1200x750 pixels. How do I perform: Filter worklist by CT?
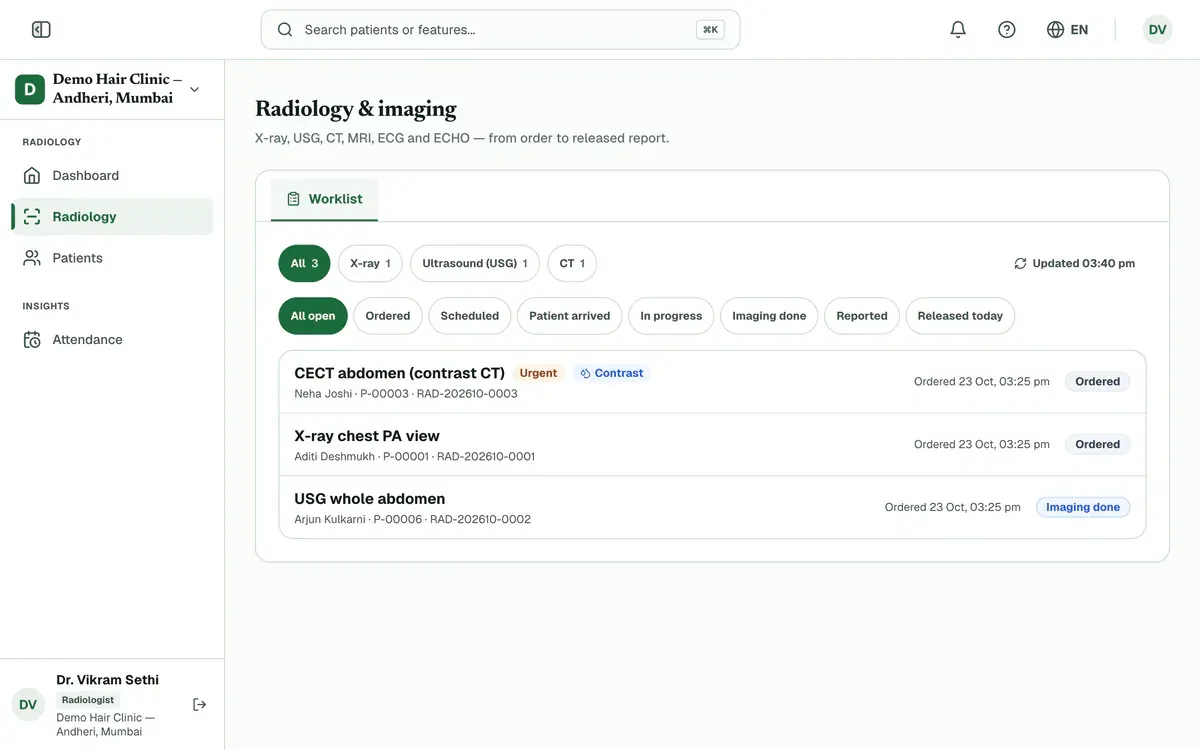(x=572, y=264)
